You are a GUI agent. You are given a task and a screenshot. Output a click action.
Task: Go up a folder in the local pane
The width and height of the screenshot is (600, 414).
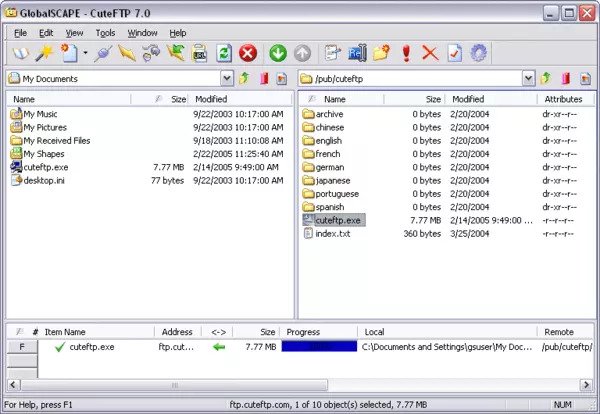coord(244,78)
